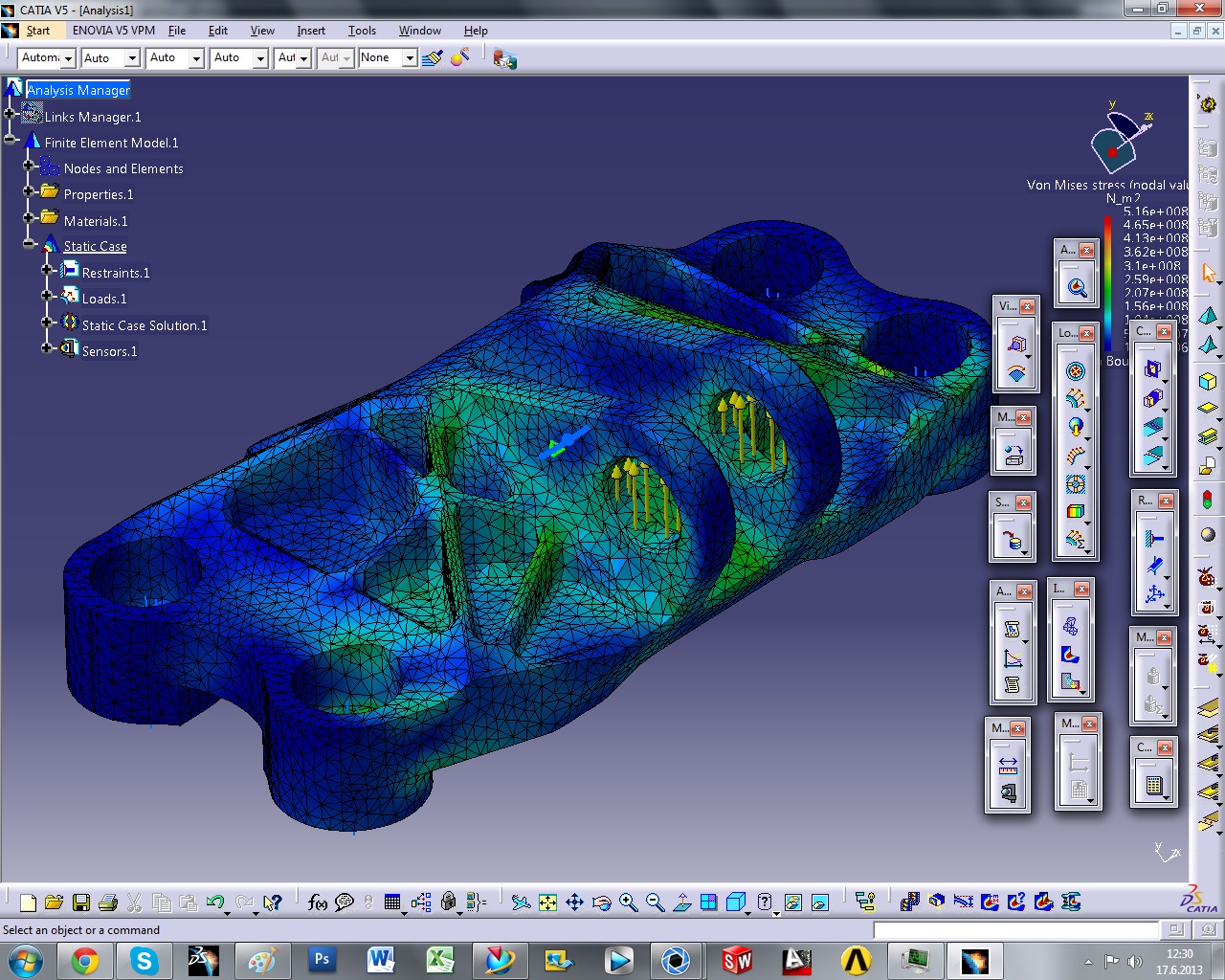Viewport: 1225px width, 980px height.
Task: Close the Vi... floating toolbar
Action: [x=1027, y=306]
